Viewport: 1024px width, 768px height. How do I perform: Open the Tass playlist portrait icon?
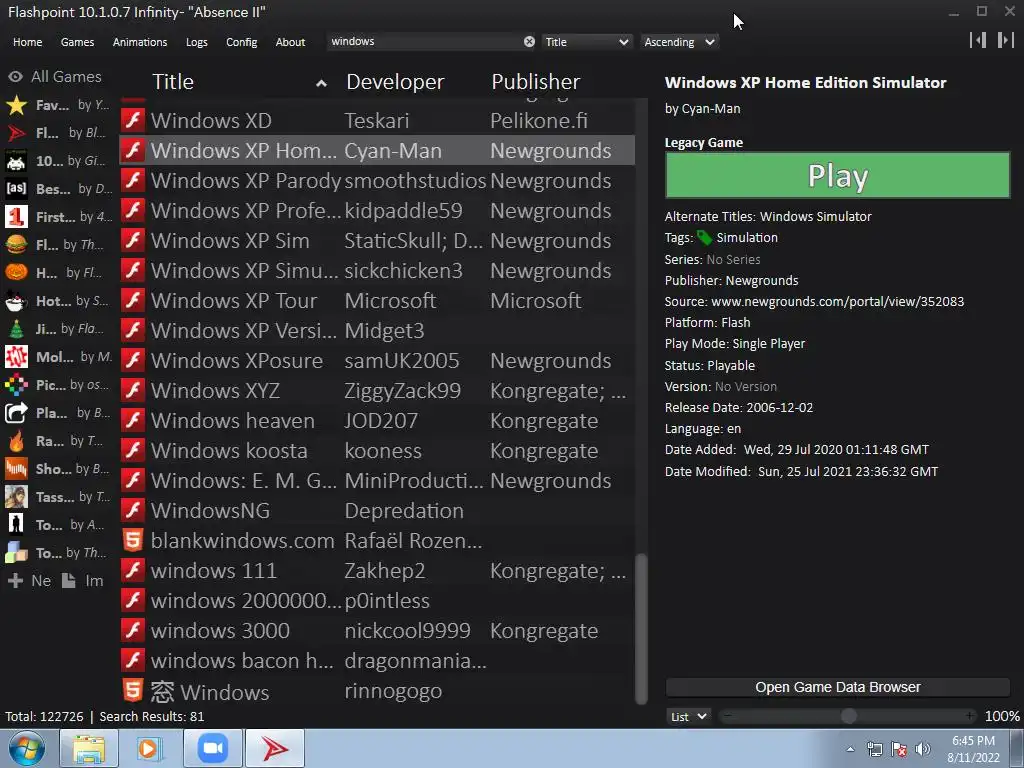[x=16, y=497]
